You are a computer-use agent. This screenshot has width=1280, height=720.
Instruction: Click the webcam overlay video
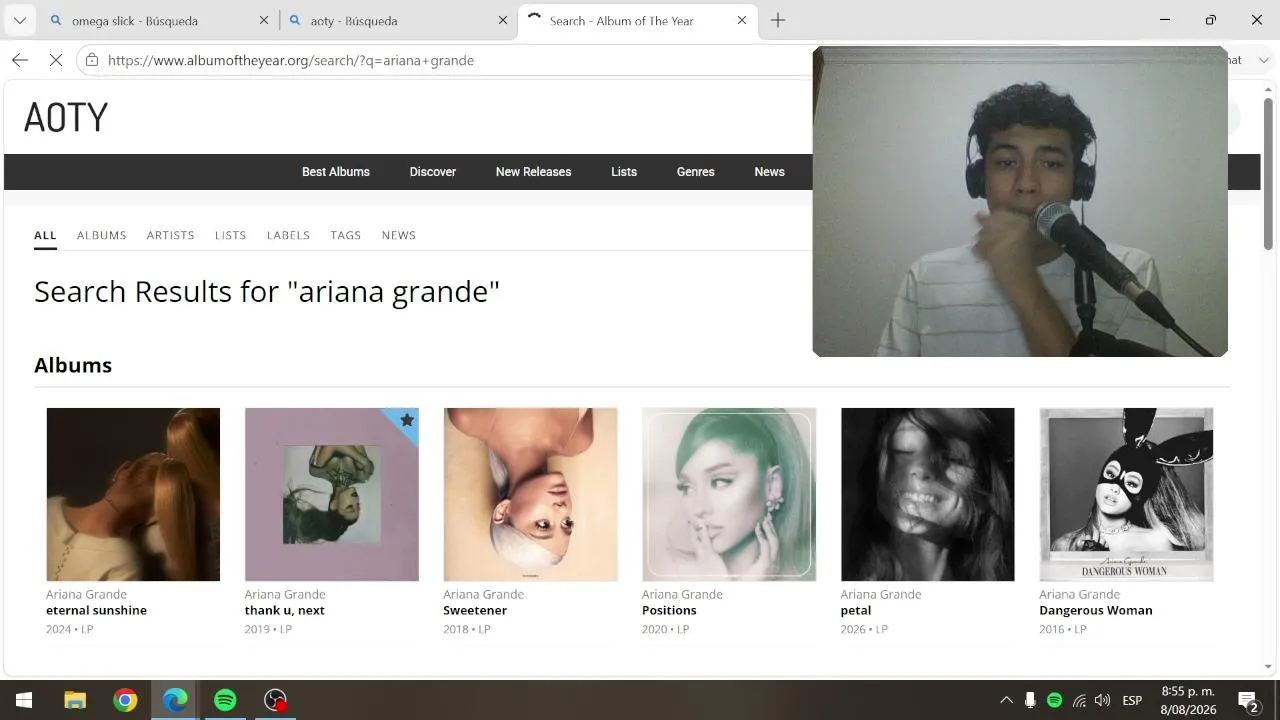tap(1020, 201)
